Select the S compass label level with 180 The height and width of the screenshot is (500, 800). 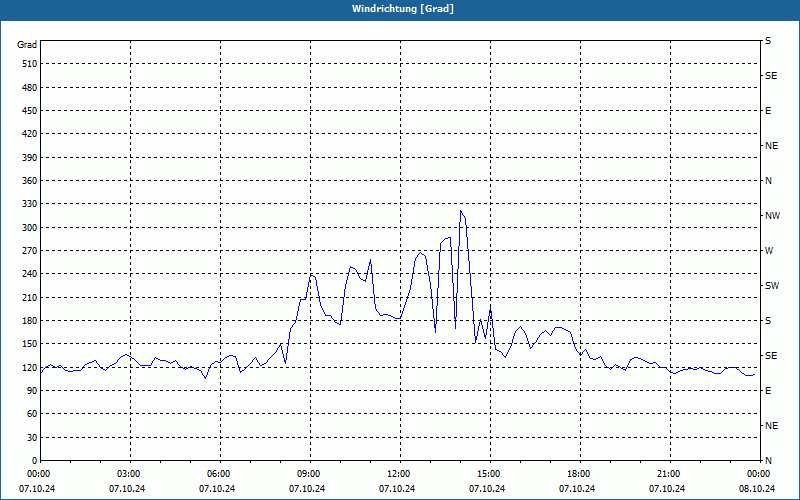click(x=768, y=321)
